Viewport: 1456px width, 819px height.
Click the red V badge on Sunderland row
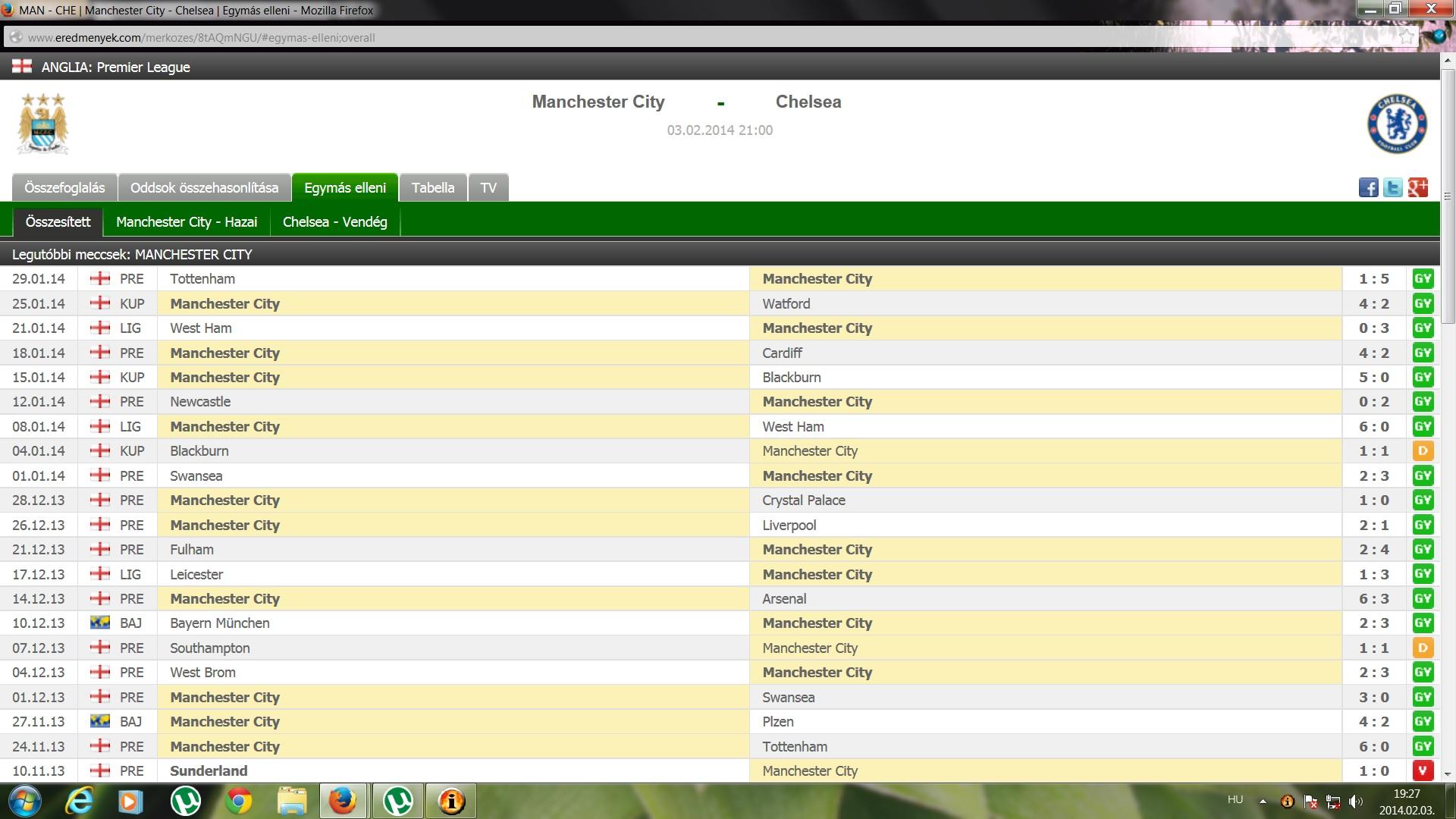1423,770
